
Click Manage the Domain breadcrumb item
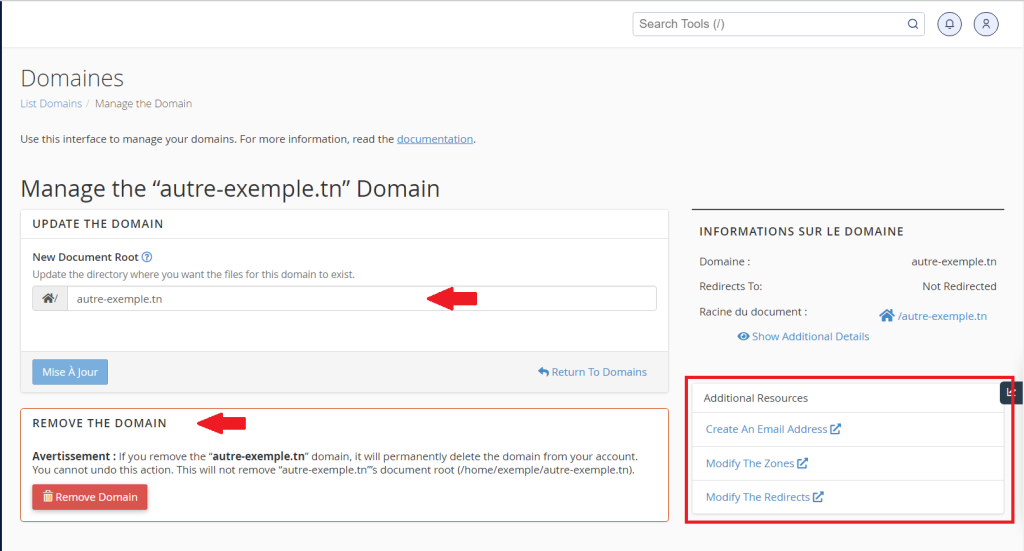143,104
